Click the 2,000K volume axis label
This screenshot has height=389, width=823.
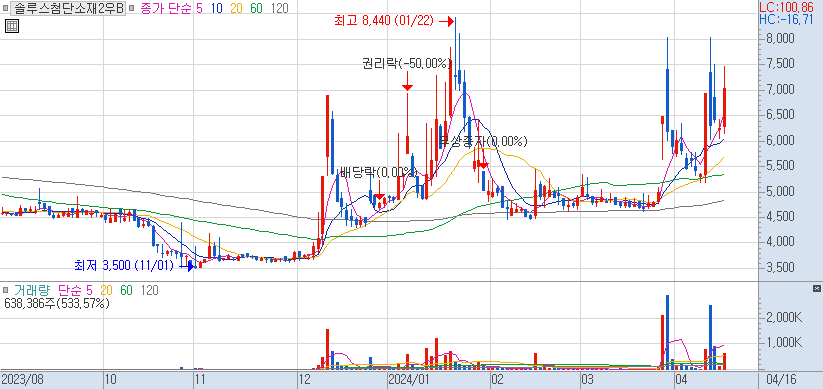pos(783,317)
